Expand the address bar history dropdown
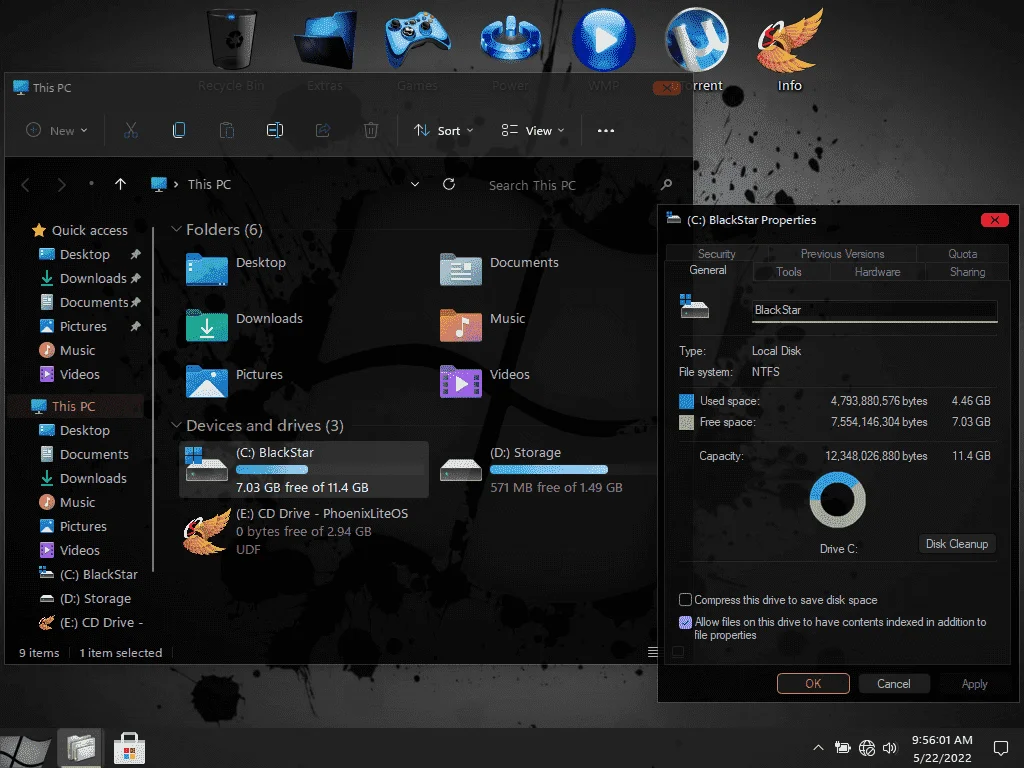 tap(415, 184)
